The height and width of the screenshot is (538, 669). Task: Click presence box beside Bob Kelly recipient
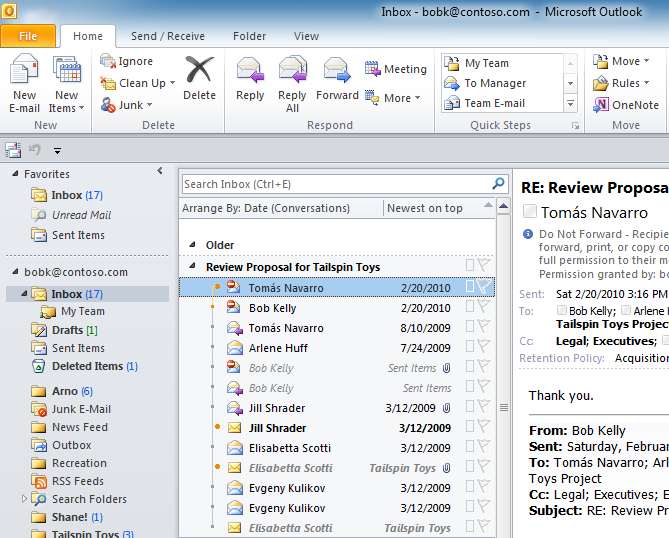(x=562, y=310)
